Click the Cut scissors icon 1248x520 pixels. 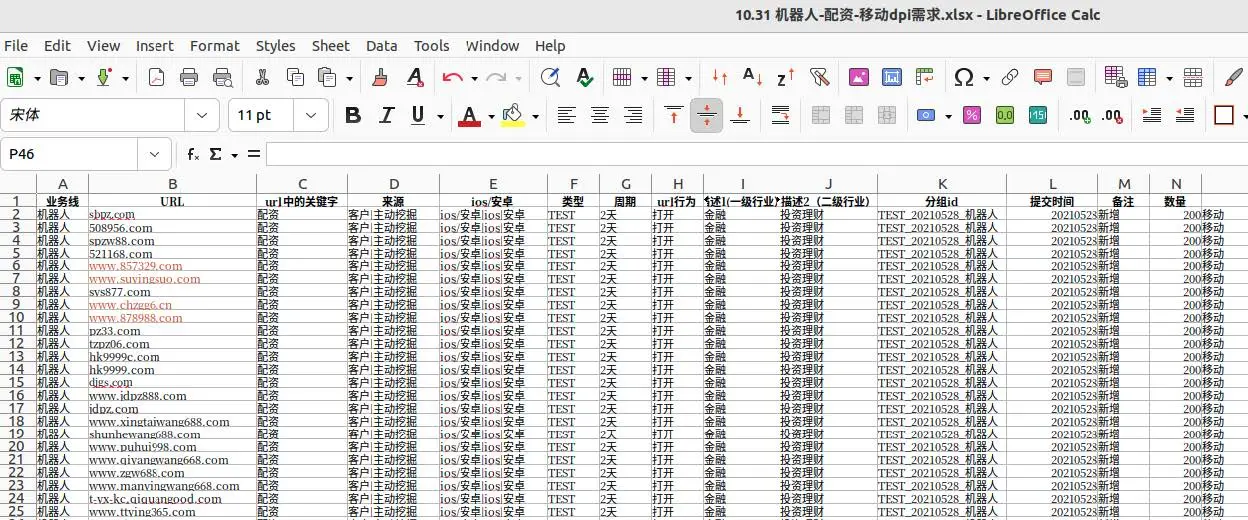[262, 77]
